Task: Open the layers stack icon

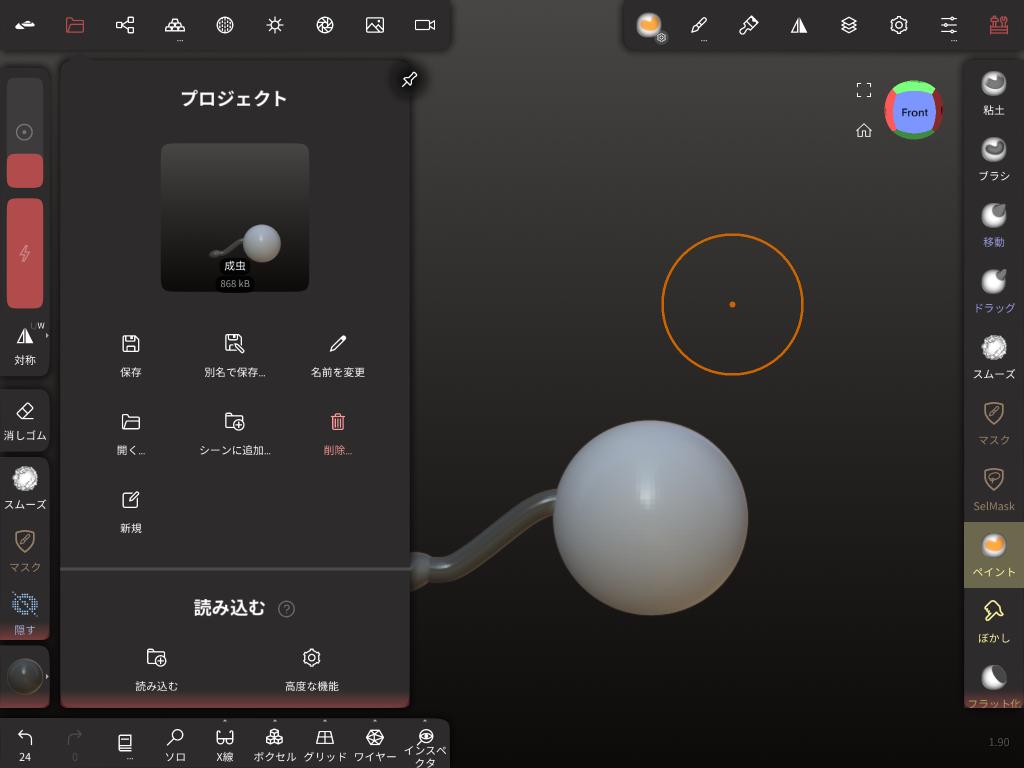Action: 849,25
